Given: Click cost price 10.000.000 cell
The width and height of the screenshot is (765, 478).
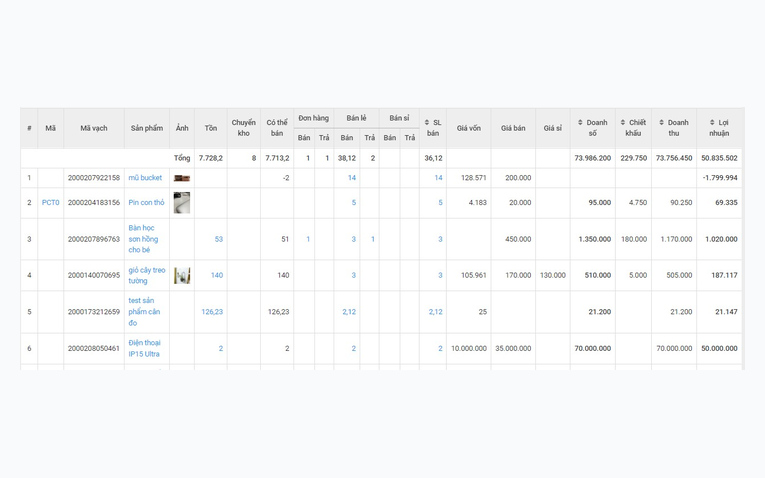Looking at the screenshot, I should [469, 348].
